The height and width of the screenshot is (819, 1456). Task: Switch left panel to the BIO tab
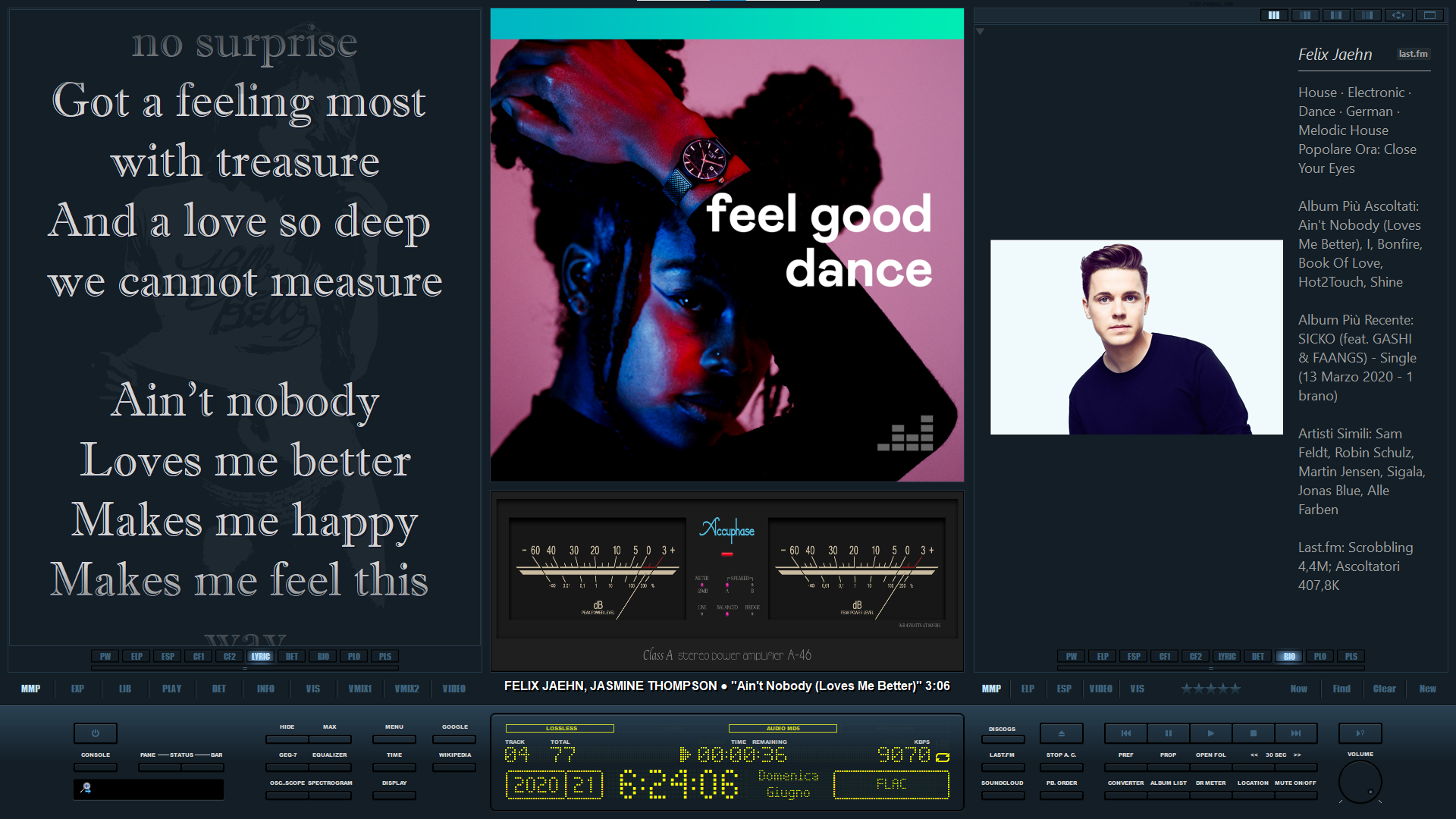322,656
